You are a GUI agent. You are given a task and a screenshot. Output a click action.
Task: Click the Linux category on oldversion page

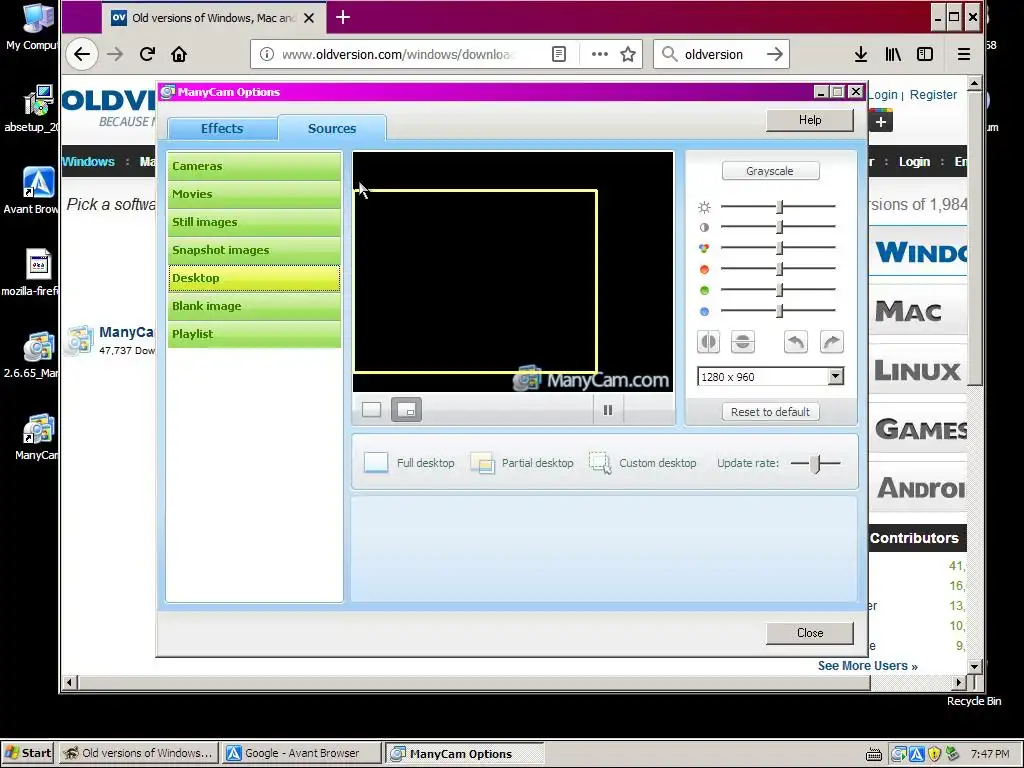pyautogui.click(x=917, y=372)
